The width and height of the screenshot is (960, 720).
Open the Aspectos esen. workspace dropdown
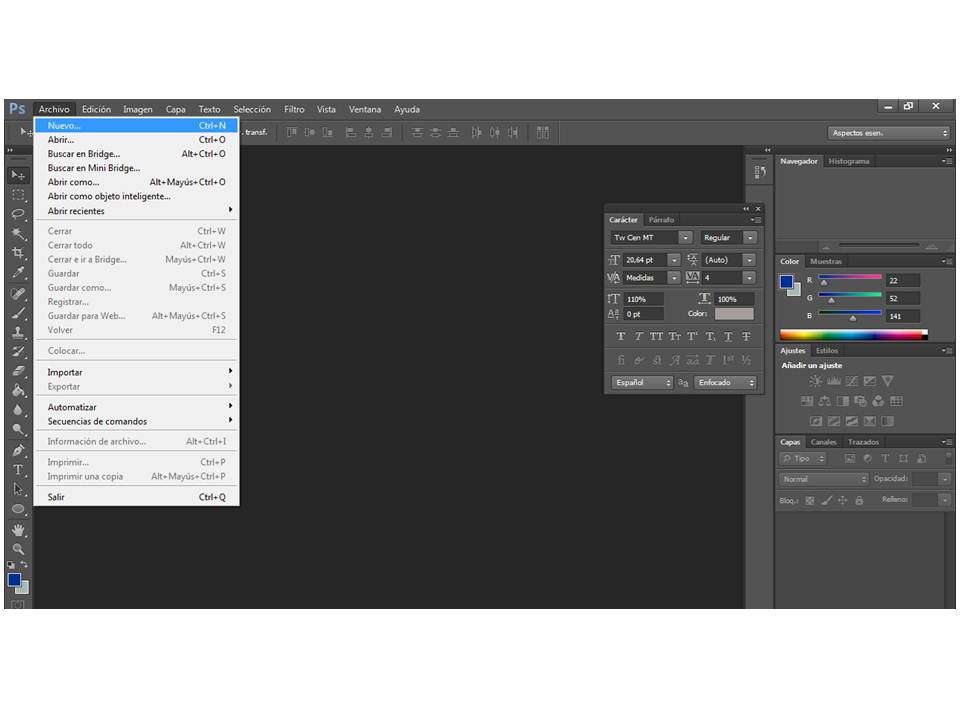coord(890,133)
